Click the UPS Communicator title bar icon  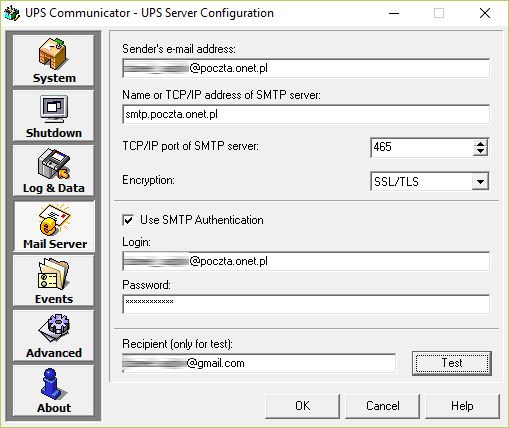pos(12,14)
